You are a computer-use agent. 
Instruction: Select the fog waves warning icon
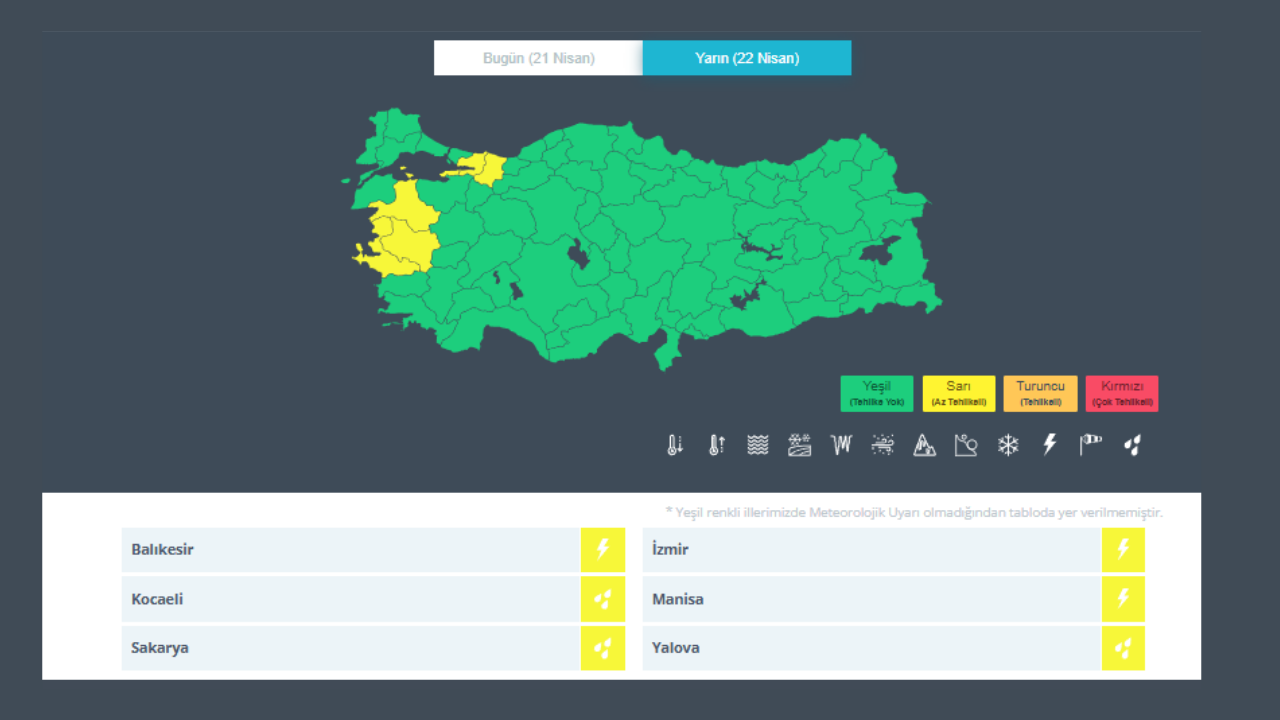click(758, 445)
